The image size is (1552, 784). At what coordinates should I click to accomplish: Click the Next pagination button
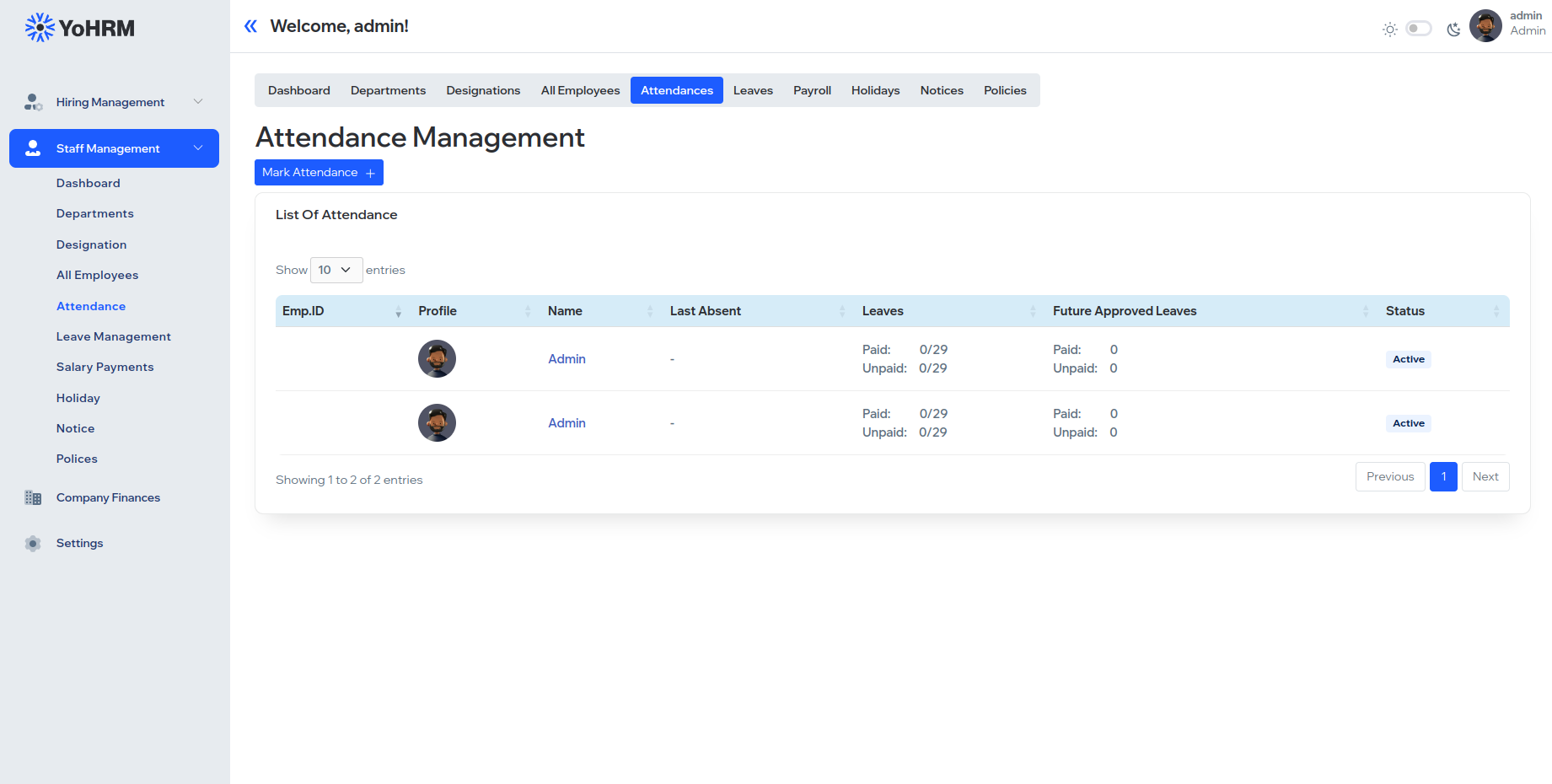1485,476
